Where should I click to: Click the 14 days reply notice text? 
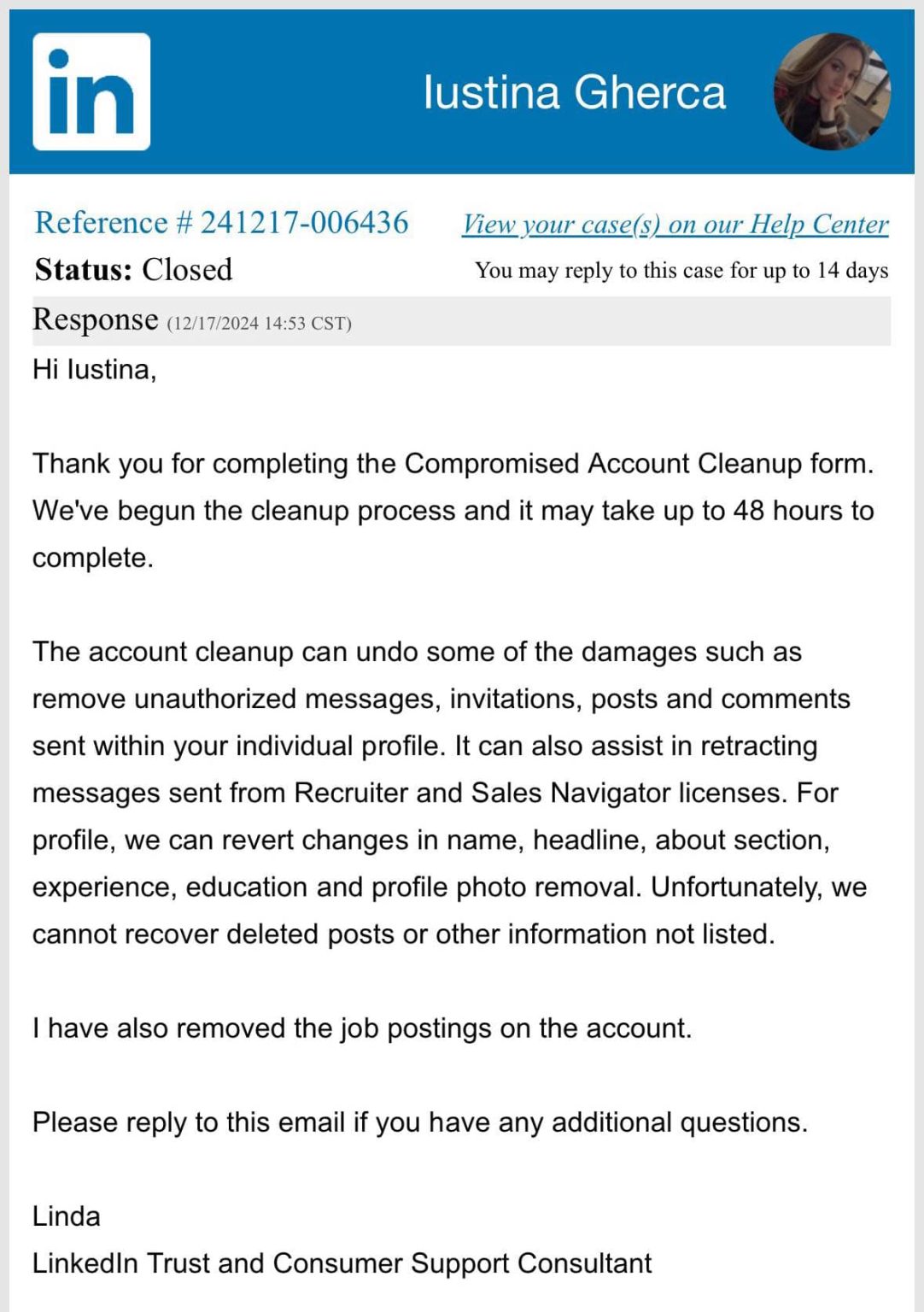point(681,271)
